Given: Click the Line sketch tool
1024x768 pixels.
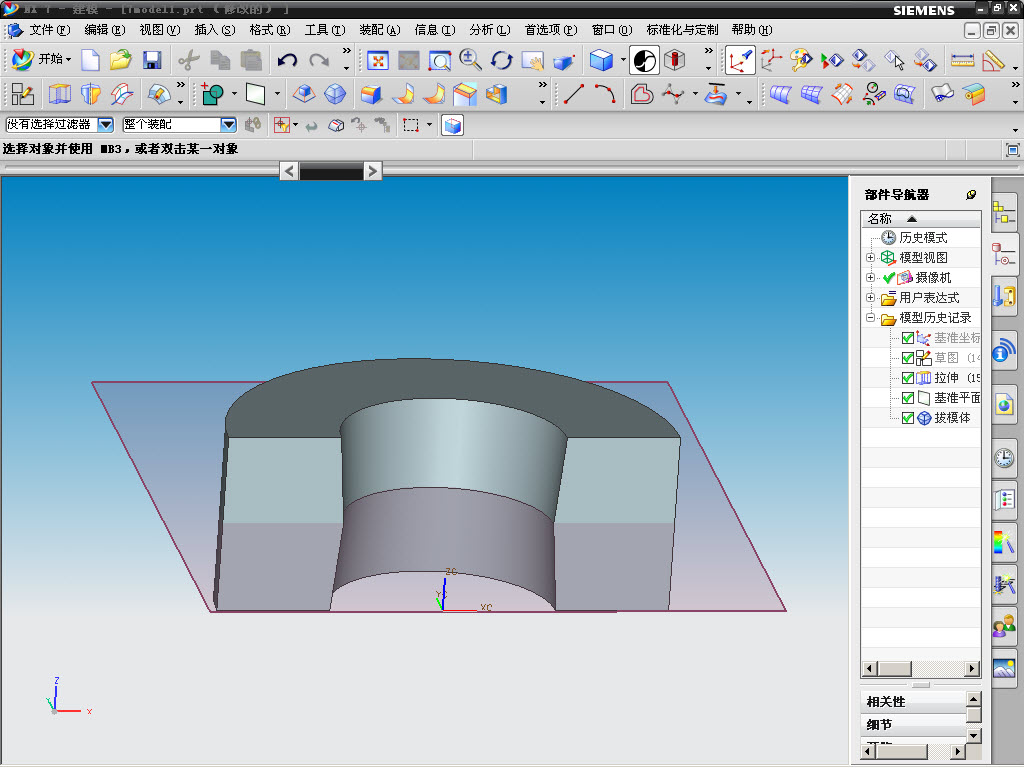Looking at the screenshot, I should (574, 95).
